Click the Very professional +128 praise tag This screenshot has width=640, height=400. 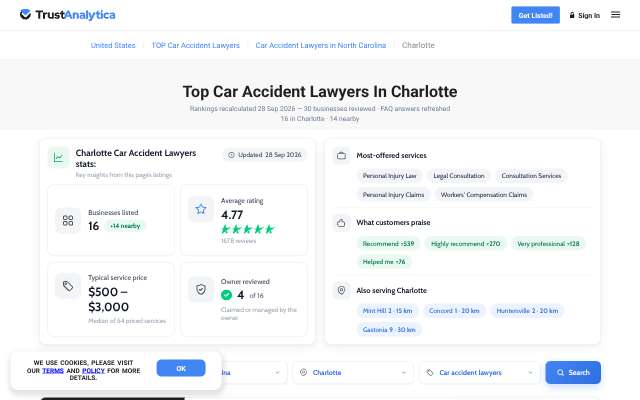click(x=548, y=244)
